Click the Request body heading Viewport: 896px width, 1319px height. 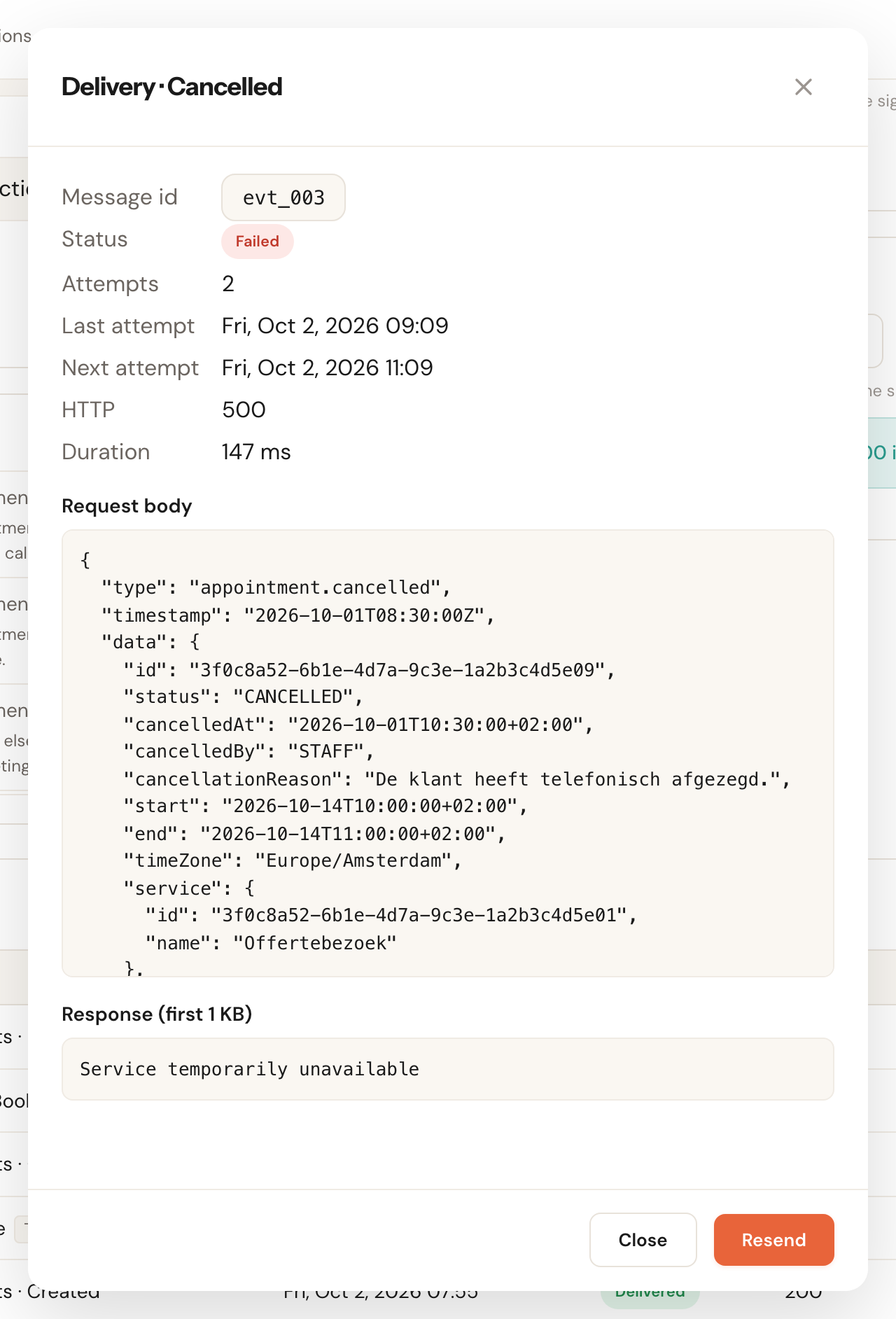pyautogui.click(x=127, y=506)
